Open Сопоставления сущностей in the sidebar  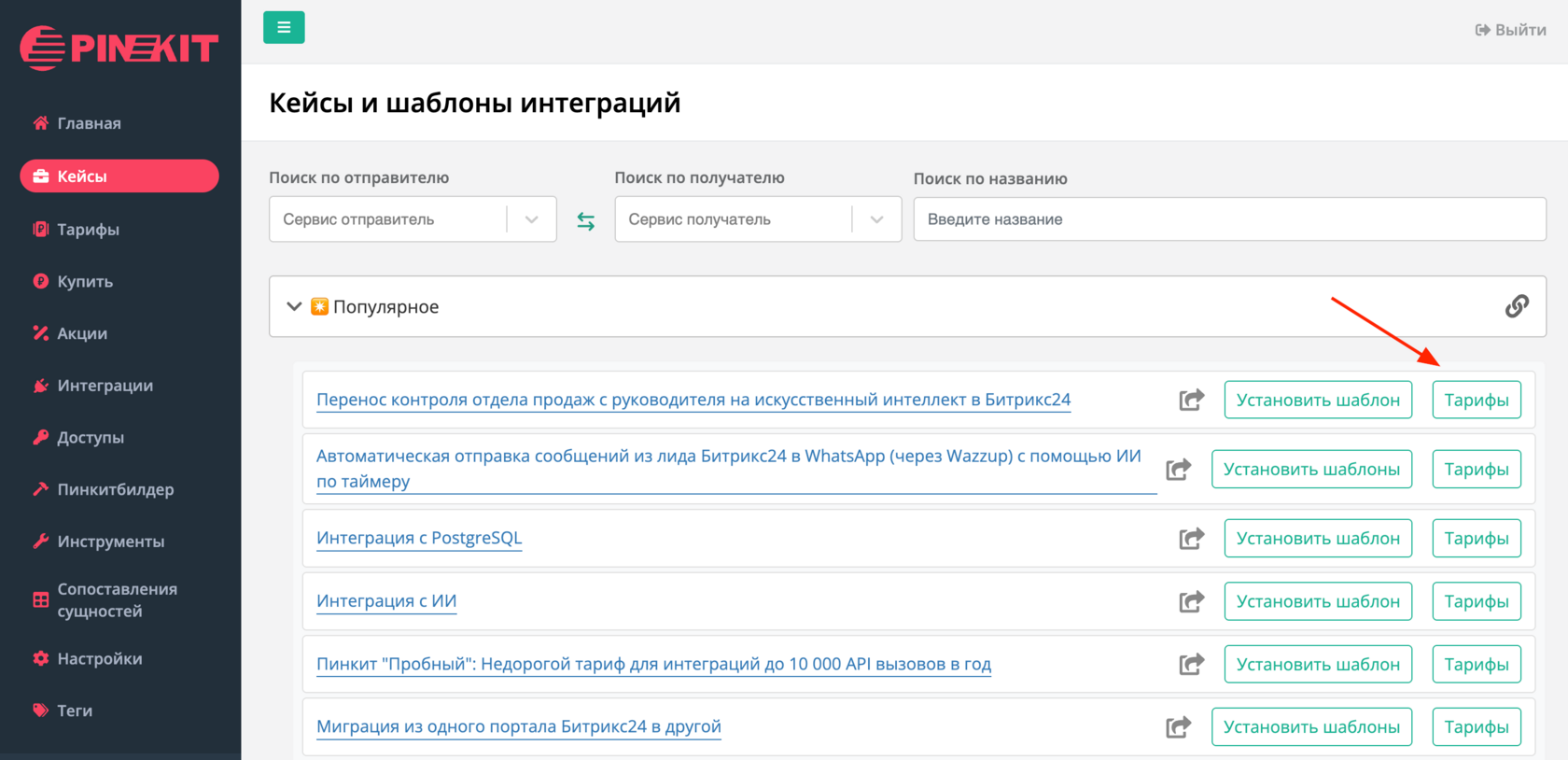pyautogui.click(x=117, y=600)
